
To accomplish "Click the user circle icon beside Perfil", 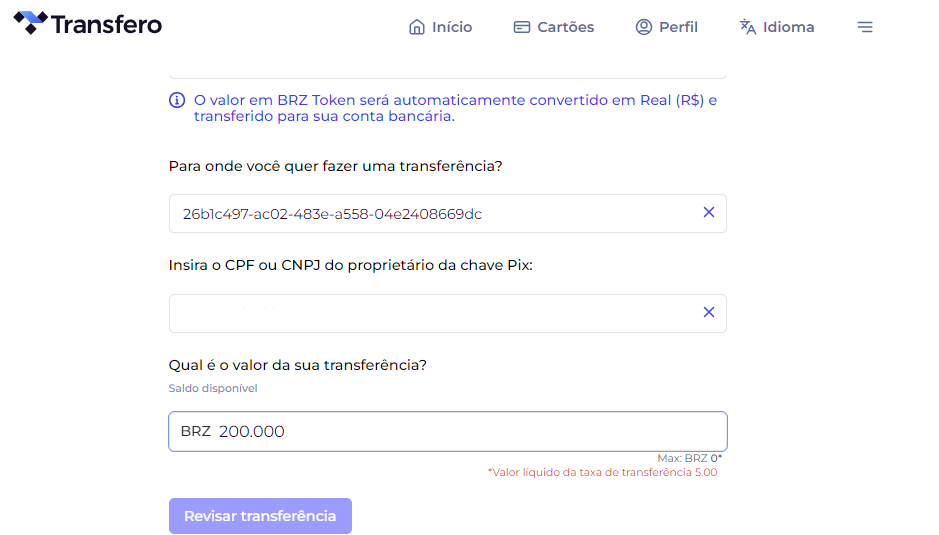I will tap(644, 27).
